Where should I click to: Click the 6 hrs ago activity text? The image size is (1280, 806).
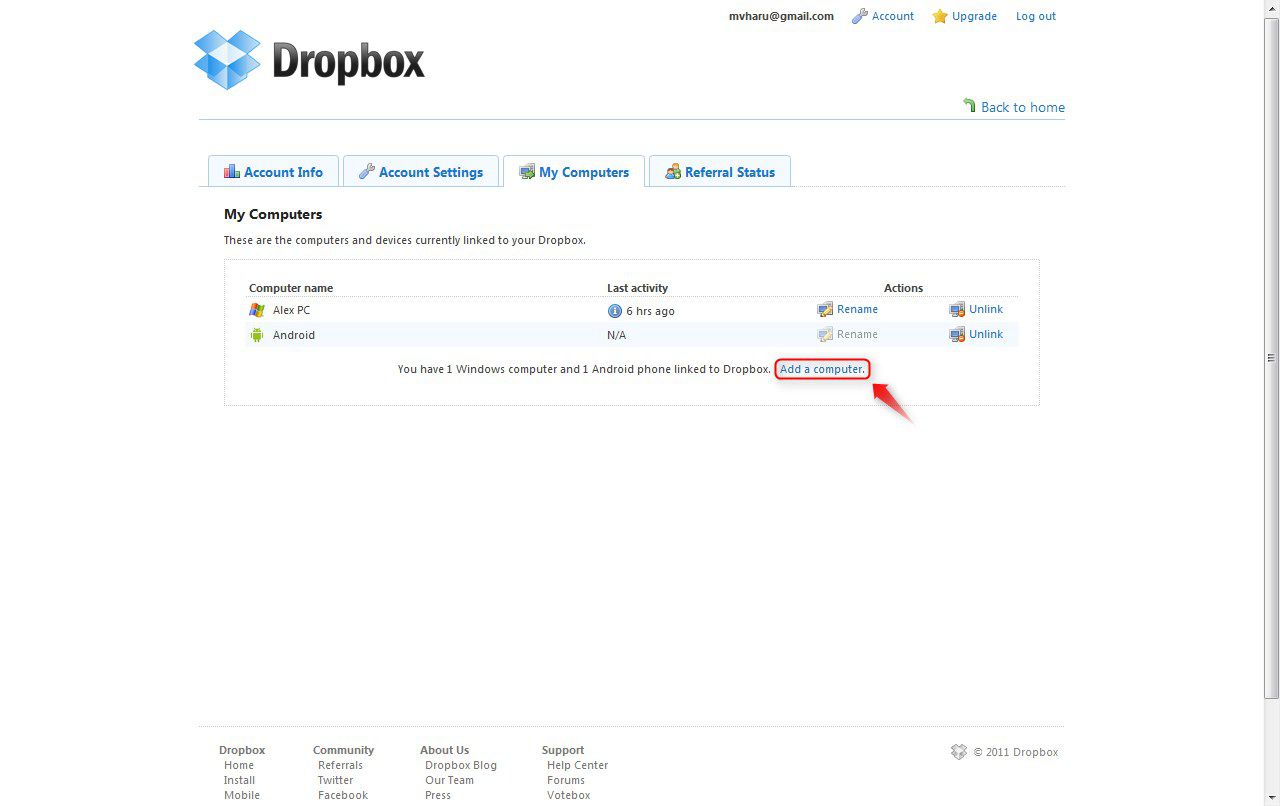(651, 311)
